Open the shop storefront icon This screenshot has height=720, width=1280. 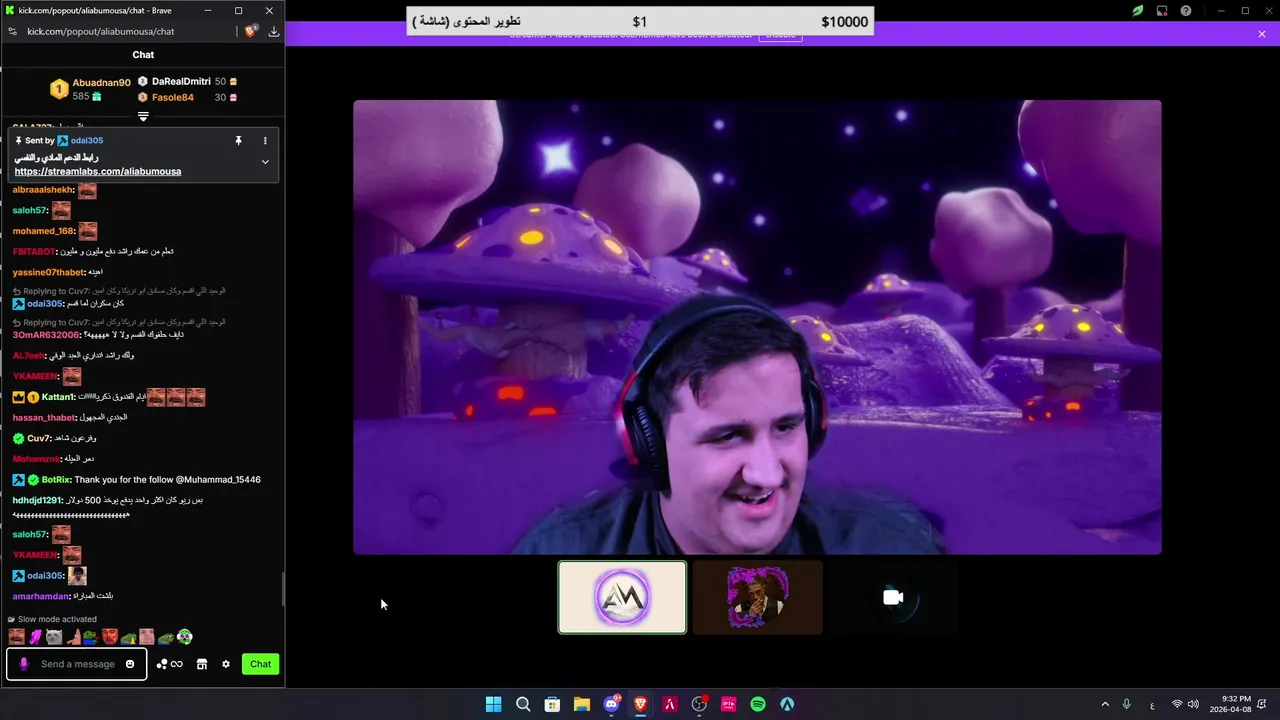pos(202,664)
